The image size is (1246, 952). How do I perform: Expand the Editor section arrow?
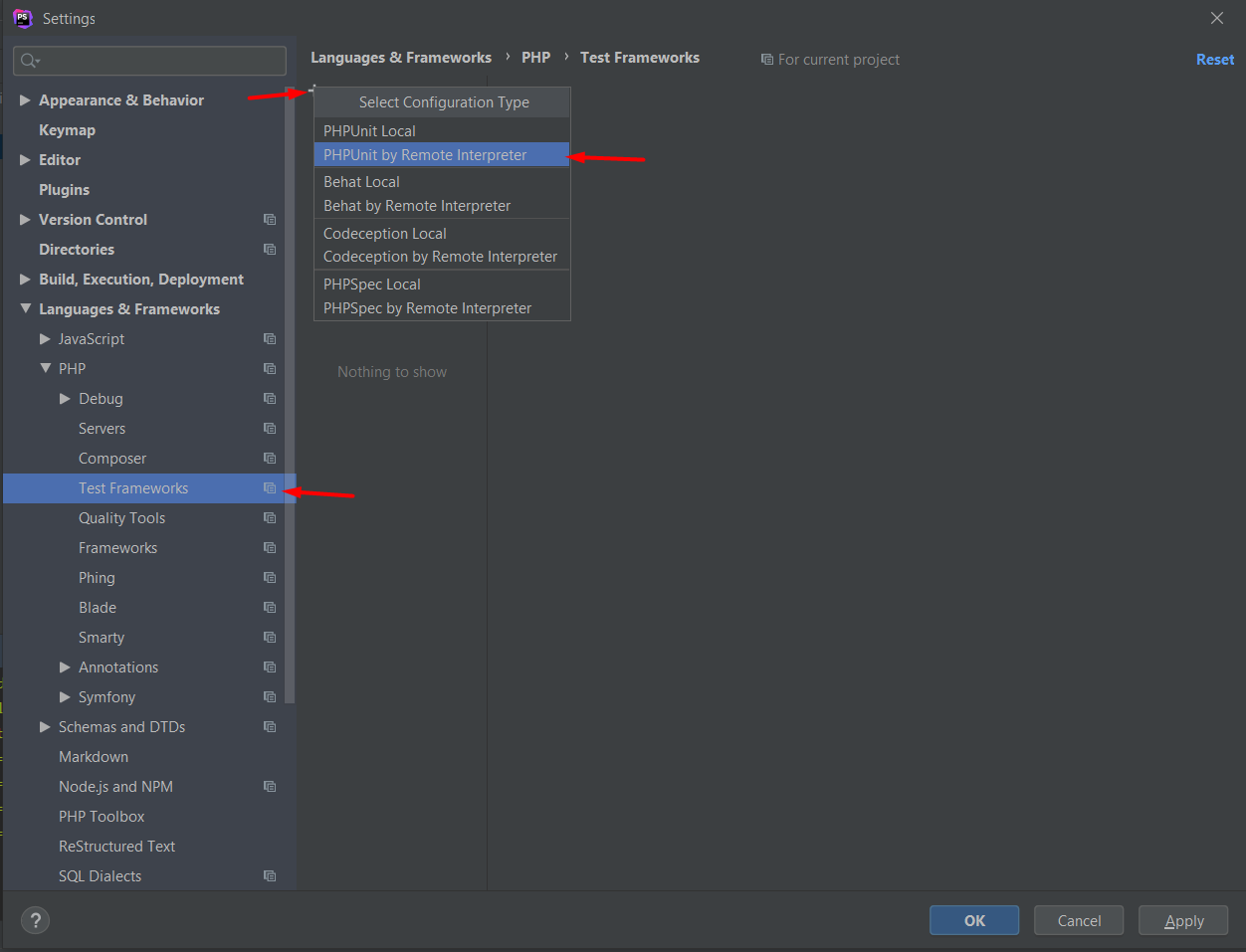25,159
